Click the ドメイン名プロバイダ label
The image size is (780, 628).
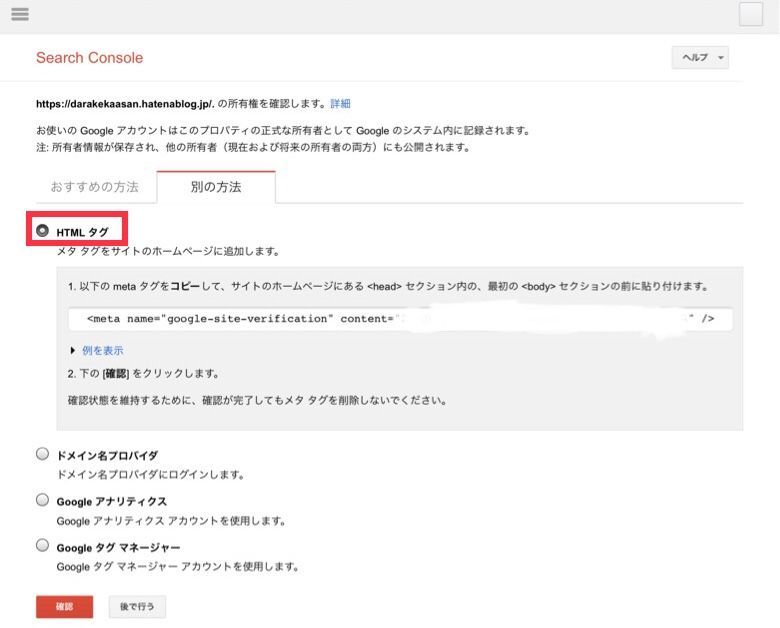coord(107,455)
